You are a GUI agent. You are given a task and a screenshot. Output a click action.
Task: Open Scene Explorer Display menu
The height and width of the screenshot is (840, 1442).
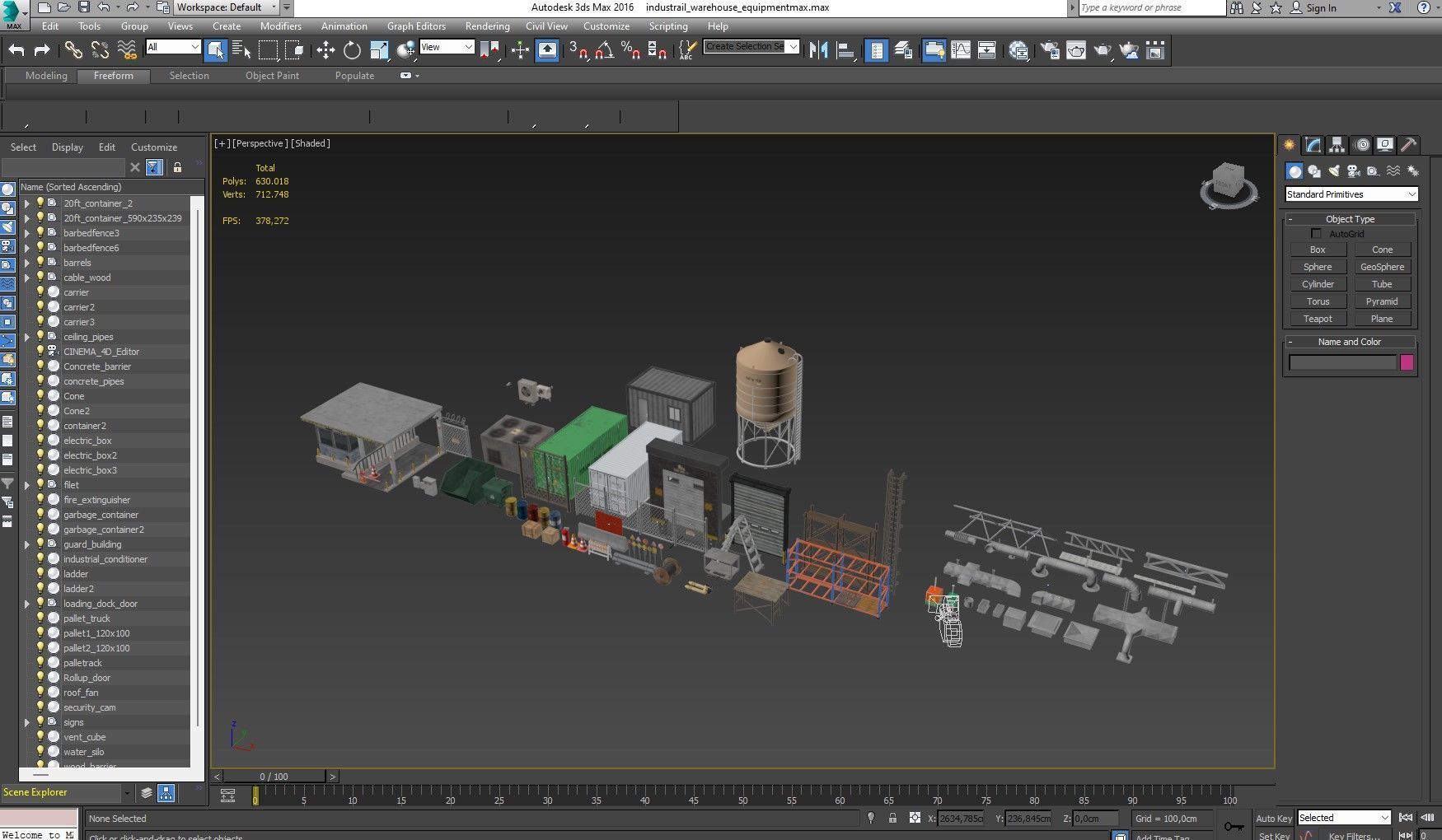[68, 147]
